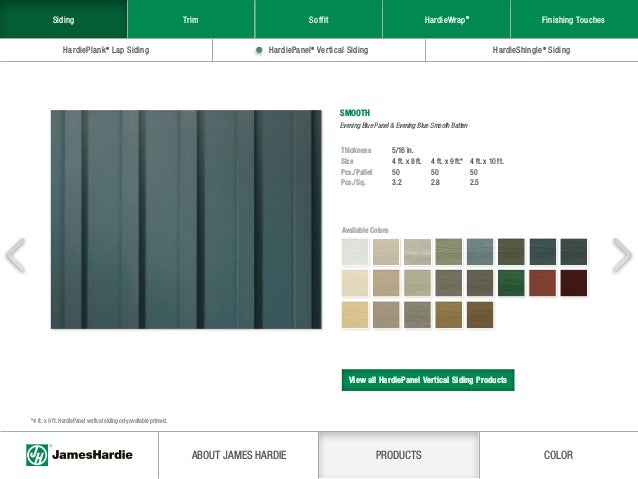
Task: Select the white color swatch
Action: pos(355,252)
